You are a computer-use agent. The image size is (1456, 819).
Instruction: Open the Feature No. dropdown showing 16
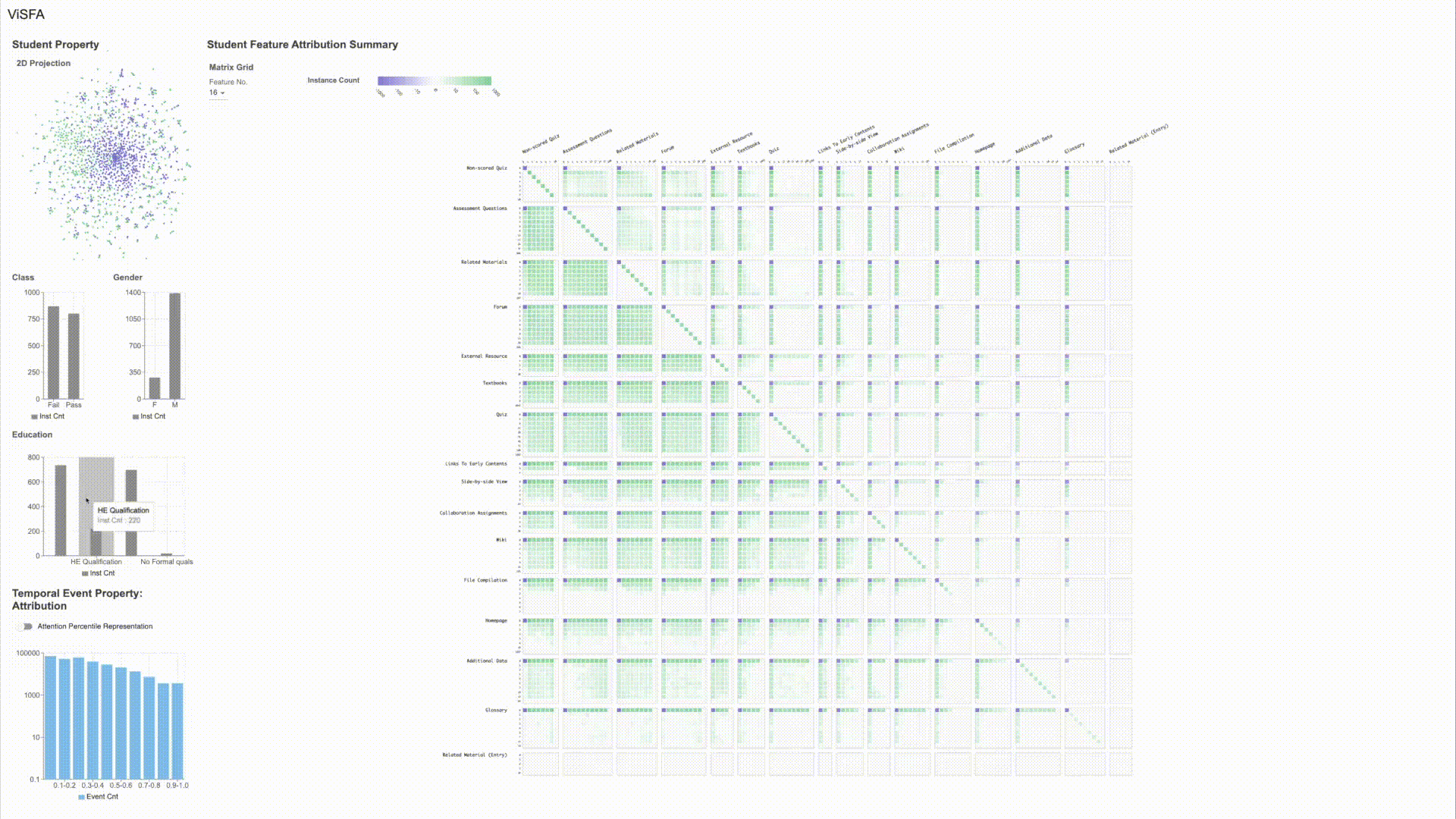point(217,93)
